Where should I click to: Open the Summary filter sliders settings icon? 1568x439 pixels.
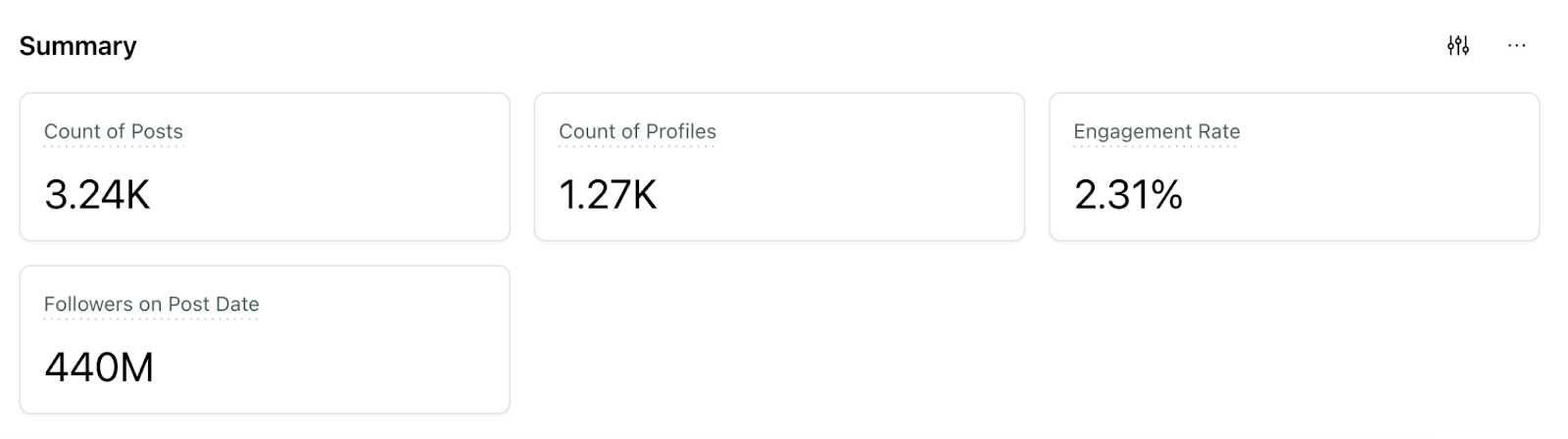(1458, 45)
